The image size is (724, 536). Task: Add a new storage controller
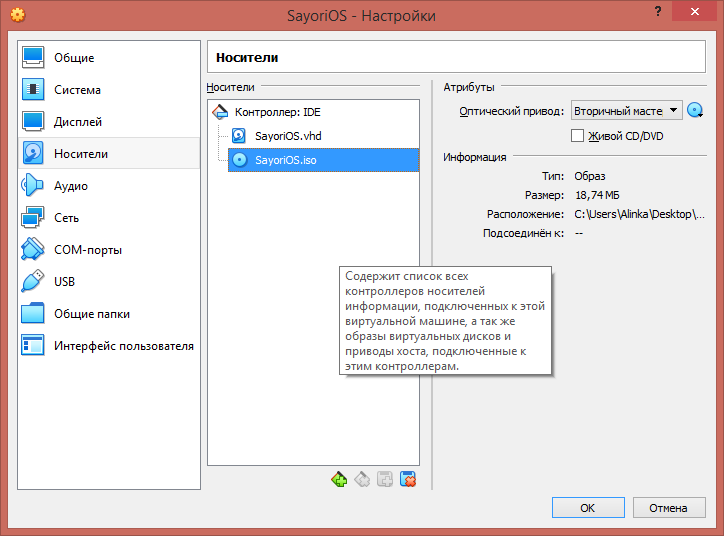339,480
